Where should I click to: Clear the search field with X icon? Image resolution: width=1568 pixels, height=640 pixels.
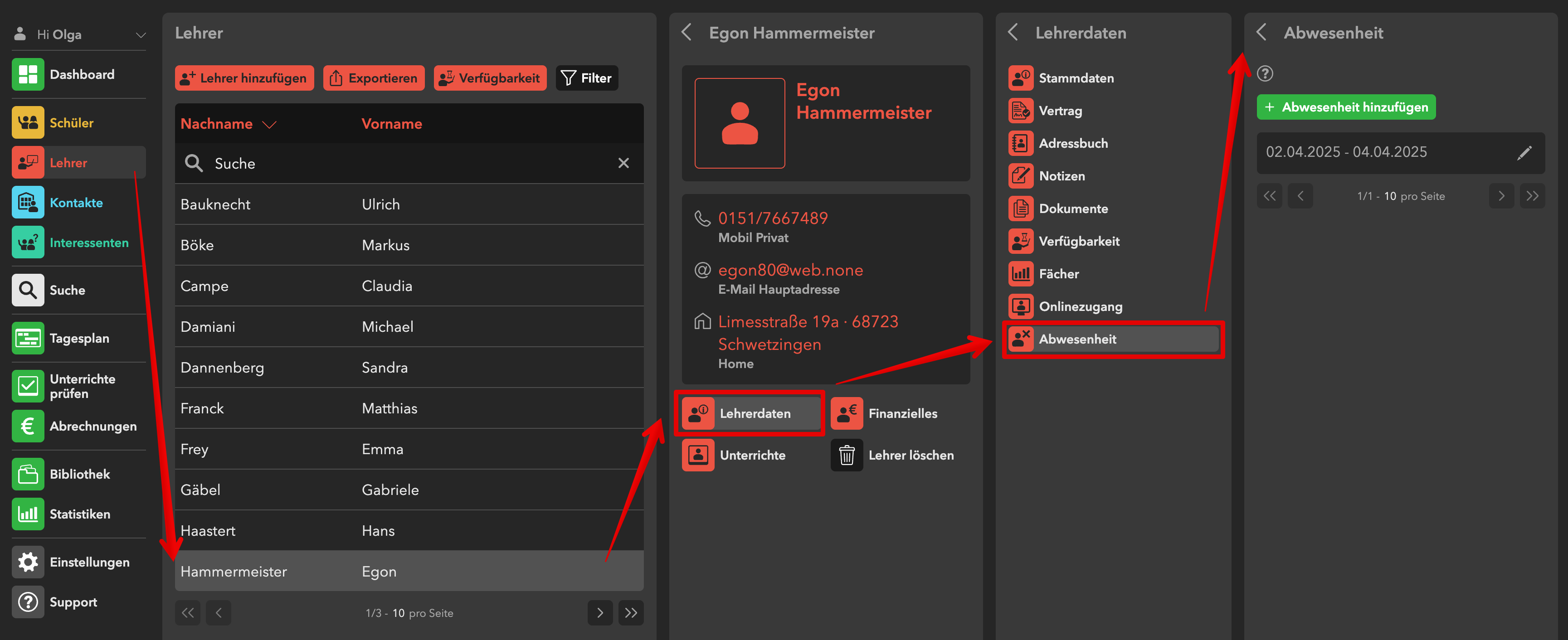pos(623,163)
